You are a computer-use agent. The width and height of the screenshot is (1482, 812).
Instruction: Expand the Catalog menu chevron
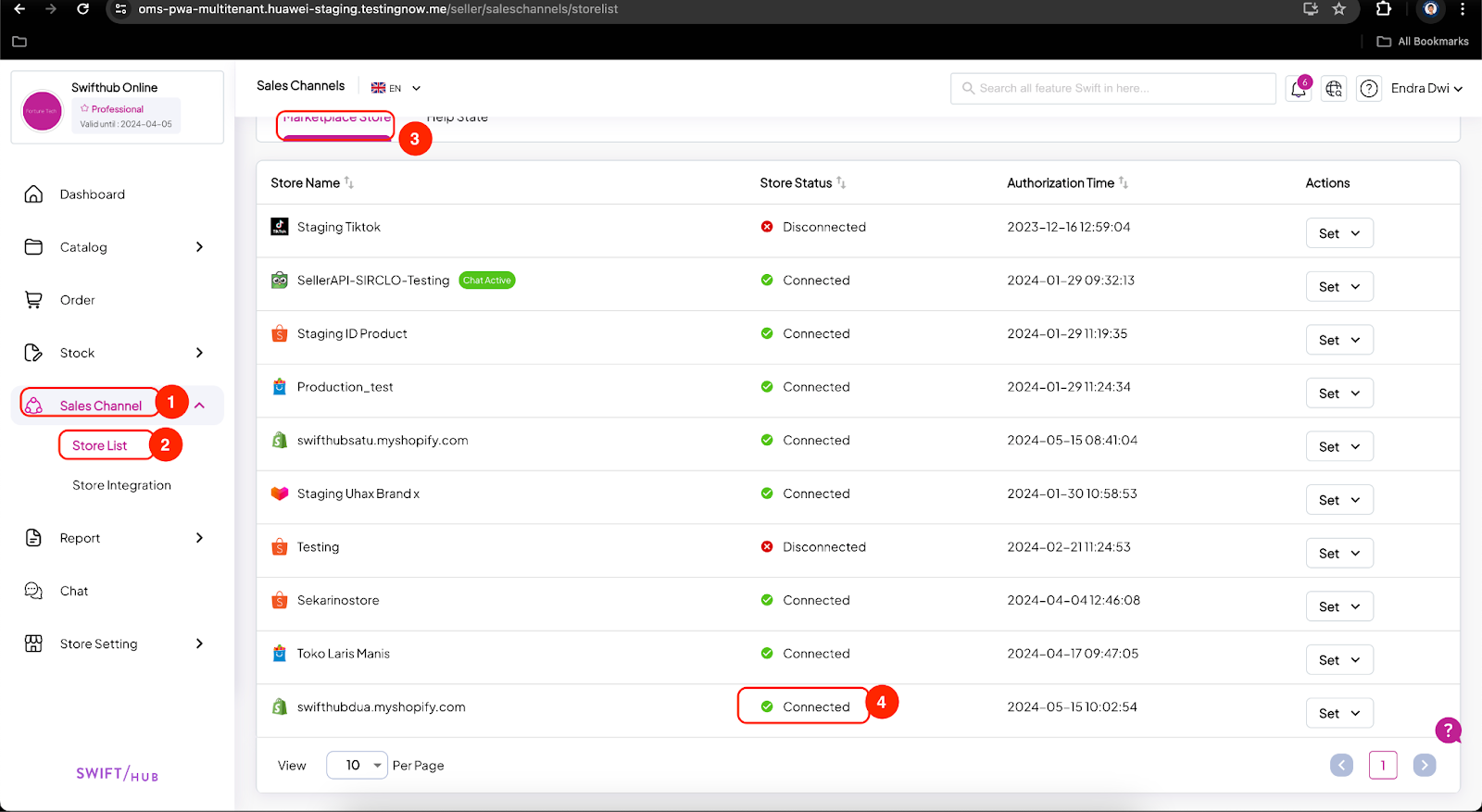tap(199, 247)
